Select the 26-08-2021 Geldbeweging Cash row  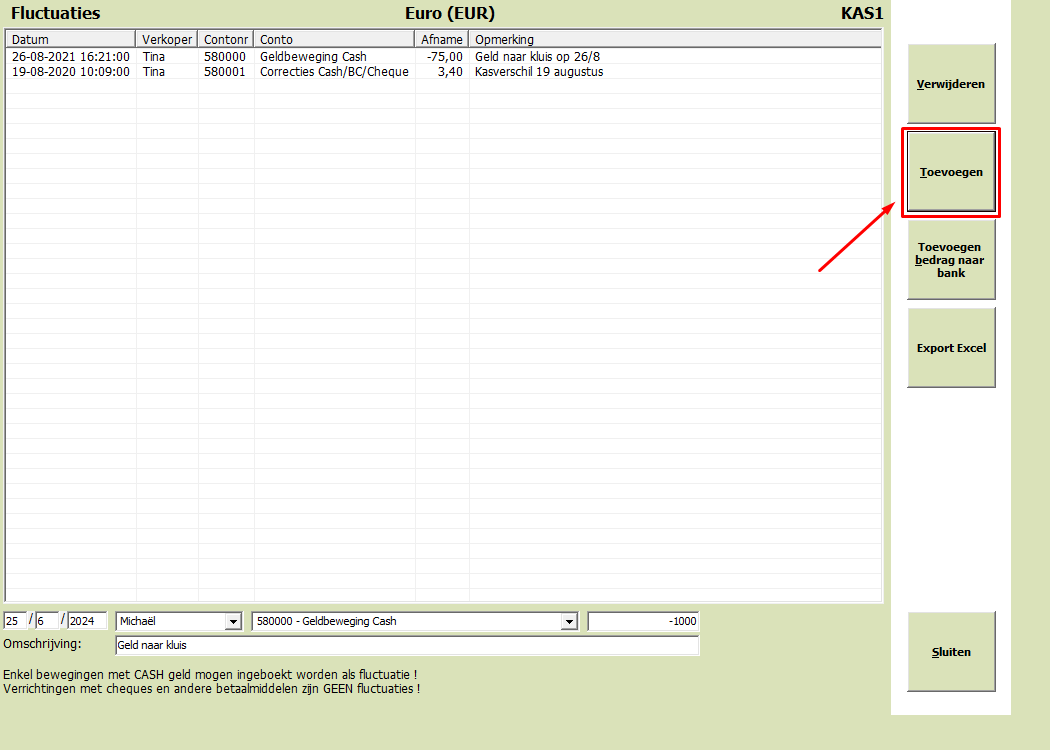point(443,56)
